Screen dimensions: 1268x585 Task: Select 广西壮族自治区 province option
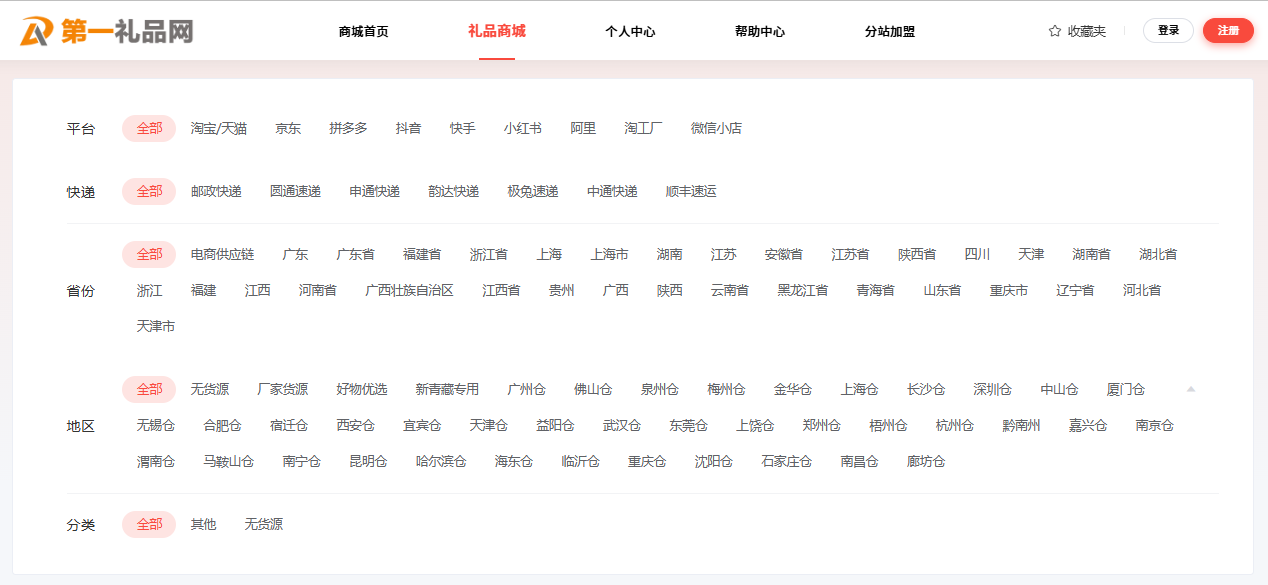pos(409,290)
